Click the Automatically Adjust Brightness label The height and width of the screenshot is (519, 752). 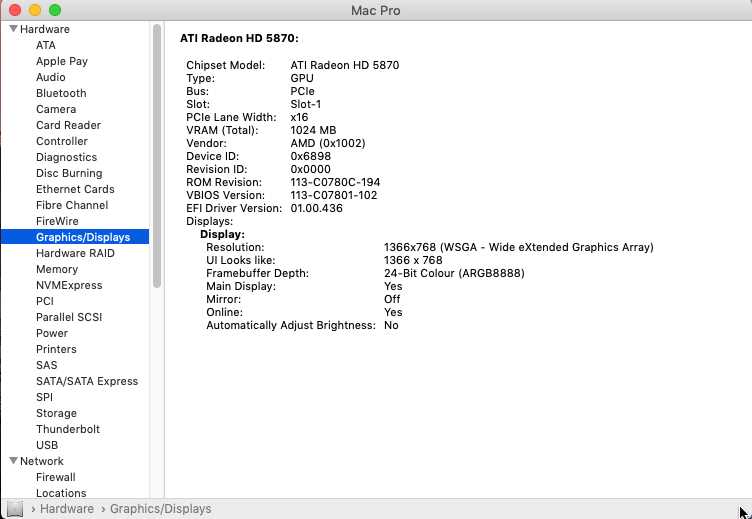(x=291, y=325)
